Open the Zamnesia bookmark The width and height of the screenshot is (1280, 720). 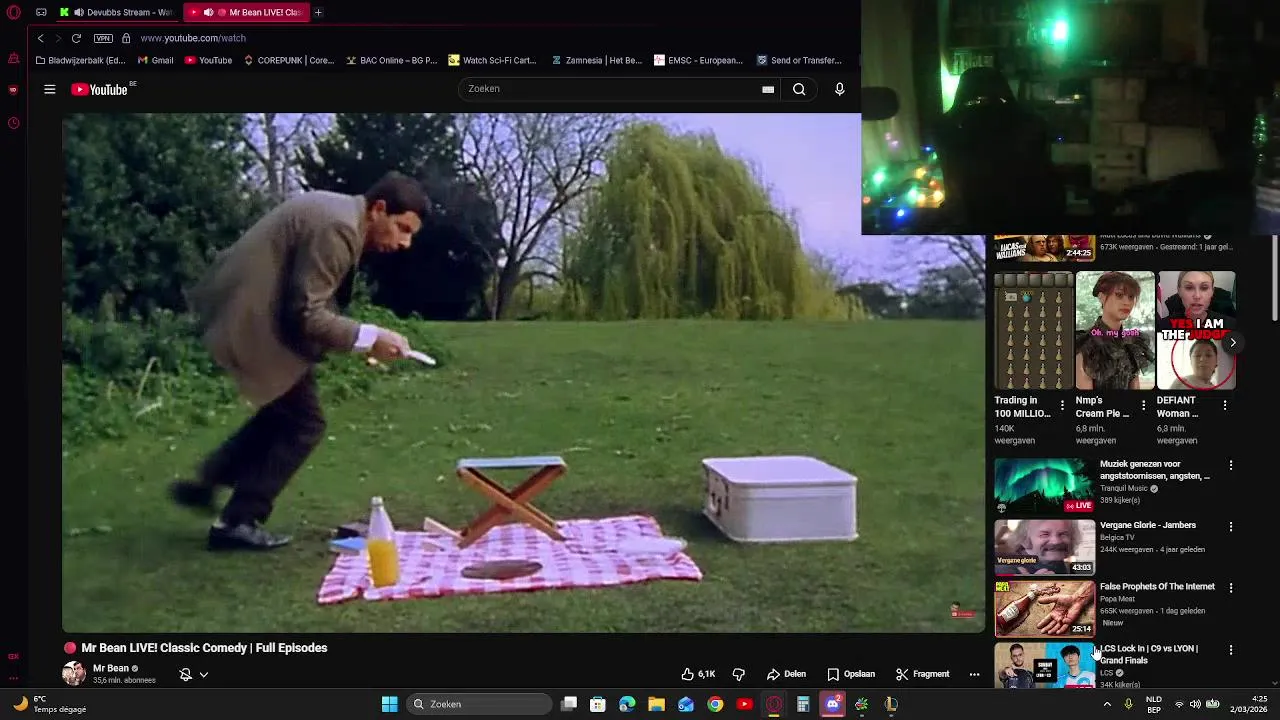pos(596,60)
